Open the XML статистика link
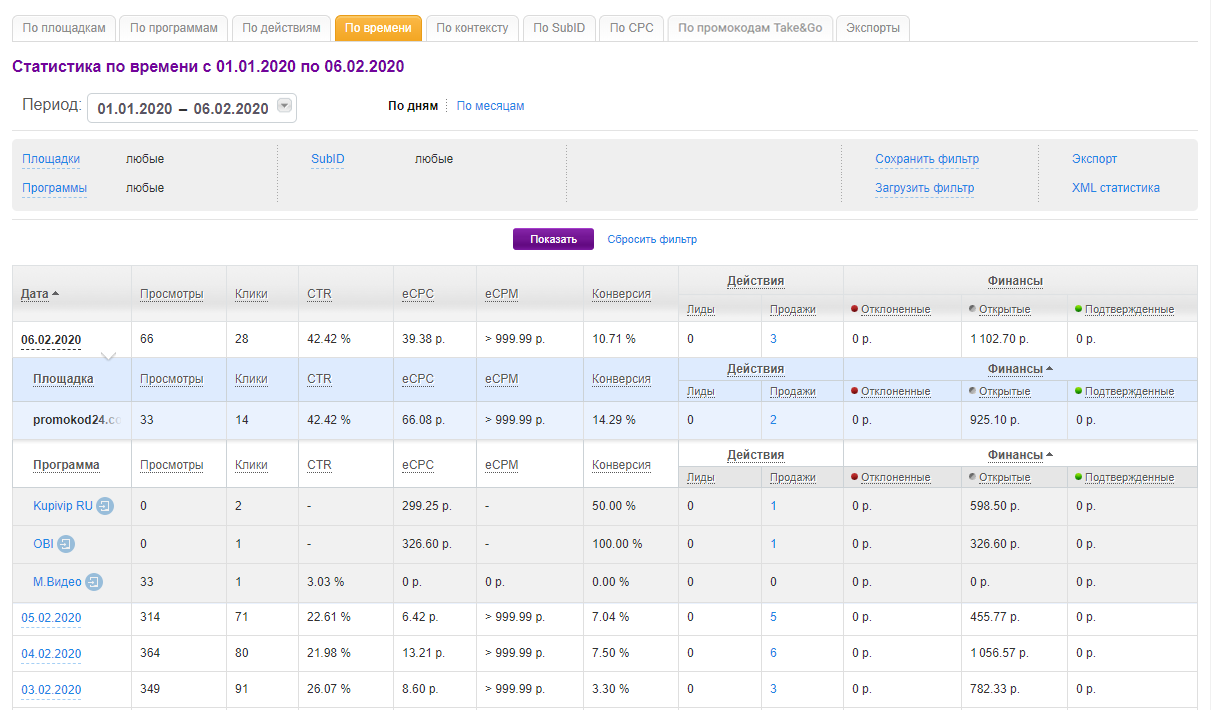The image size is (1211, 710). click(1115, 188)
